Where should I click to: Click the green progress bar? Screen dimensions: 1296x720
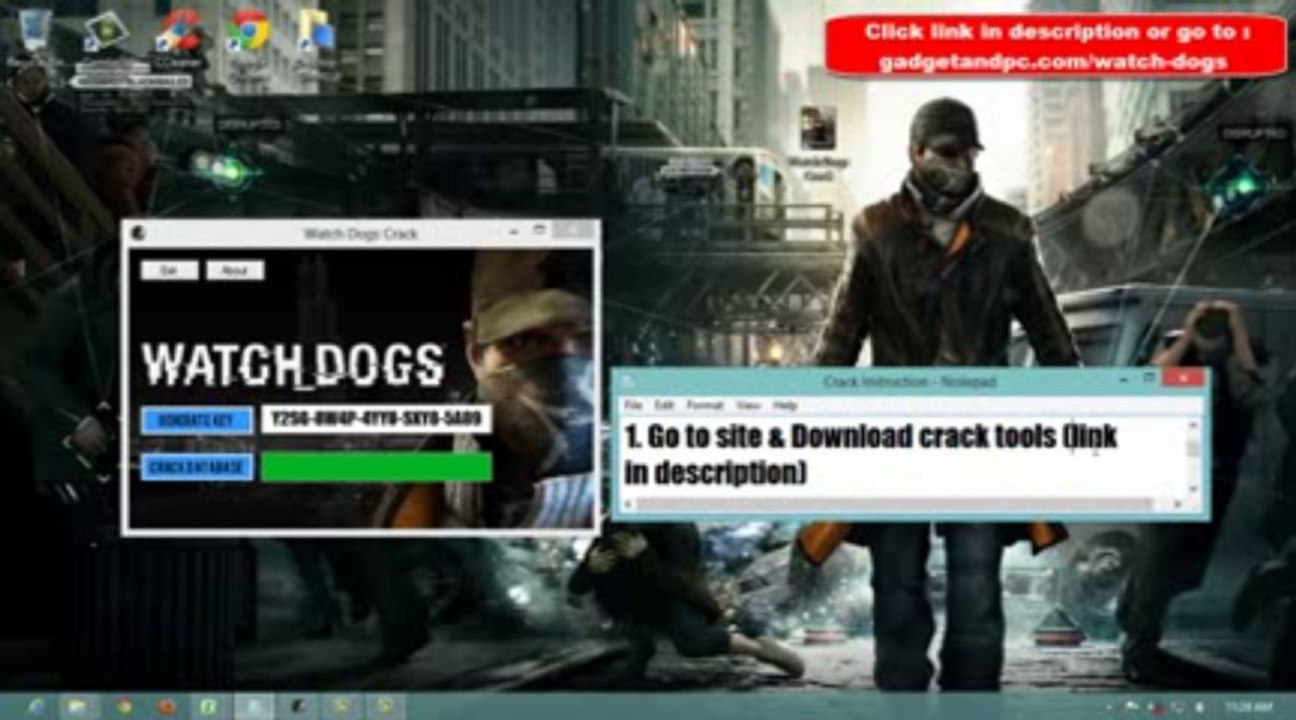pyautogui.click(x=376, y=467)
